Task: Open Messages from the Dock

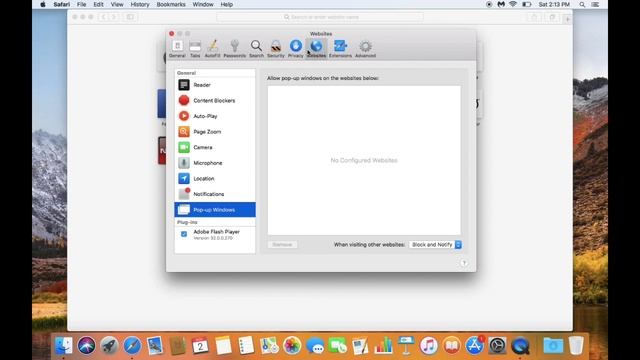Action: point(315,346)
